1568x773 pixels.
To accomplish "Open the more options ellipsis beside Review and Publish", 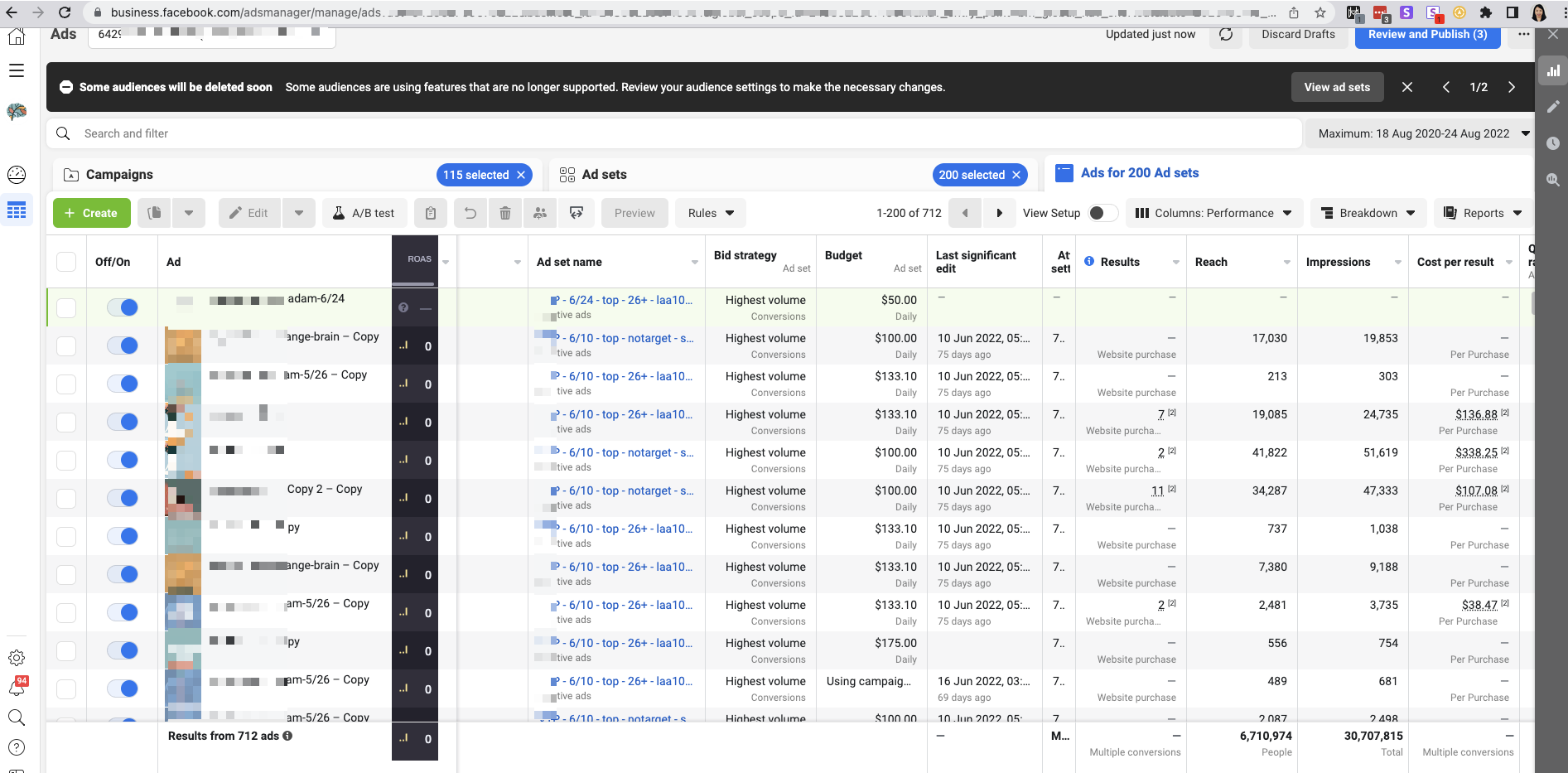I will click(x=1524, y=35).
